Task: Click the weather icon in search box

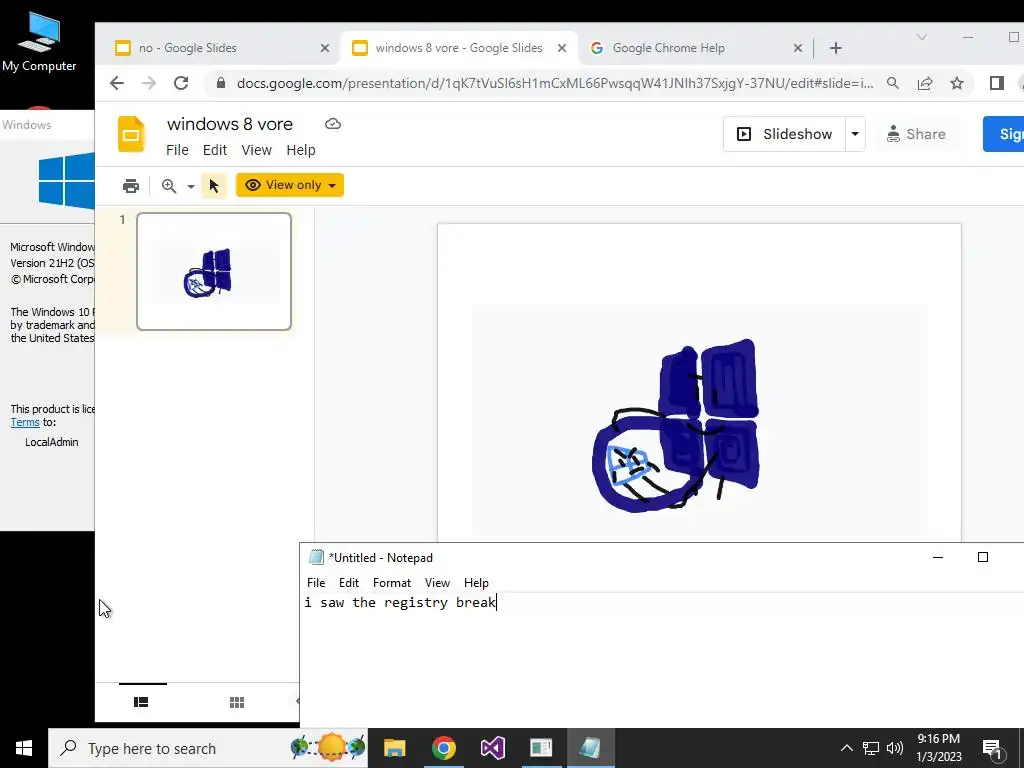Action: point(329,748)
